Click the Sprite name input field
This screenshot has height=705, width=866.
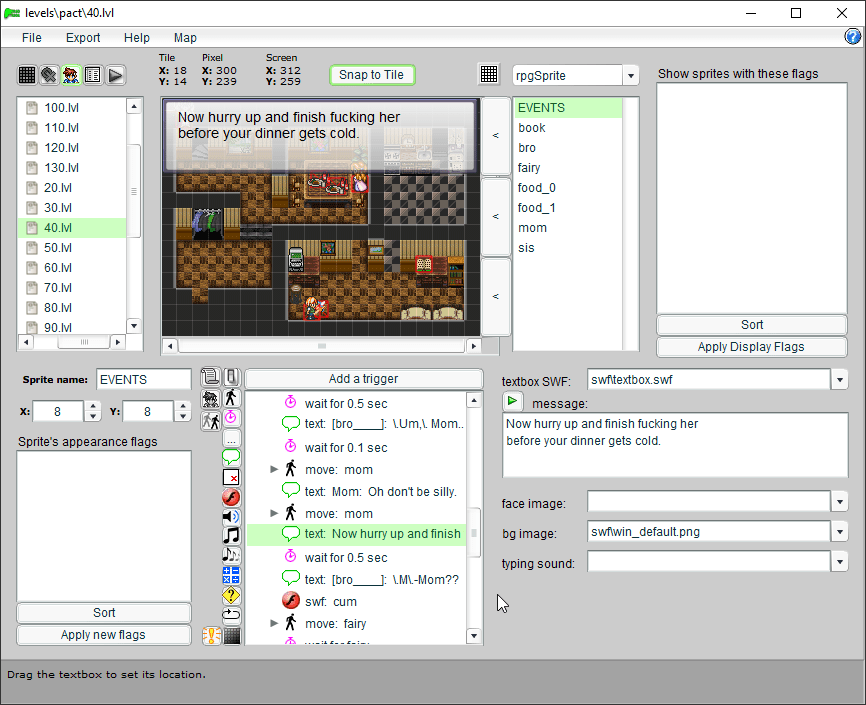(143, 380)
